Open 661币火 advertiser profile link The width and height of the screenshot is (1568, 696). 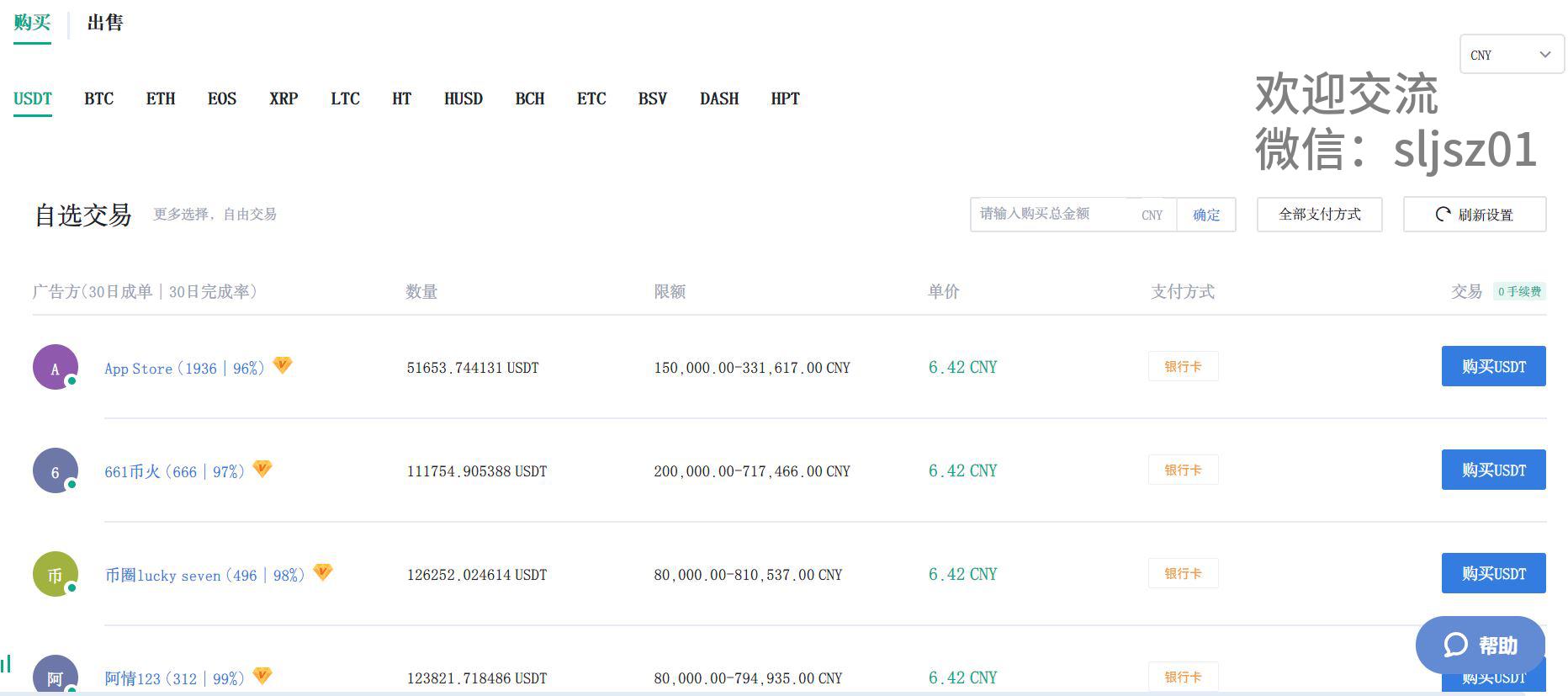click(174, 471)
